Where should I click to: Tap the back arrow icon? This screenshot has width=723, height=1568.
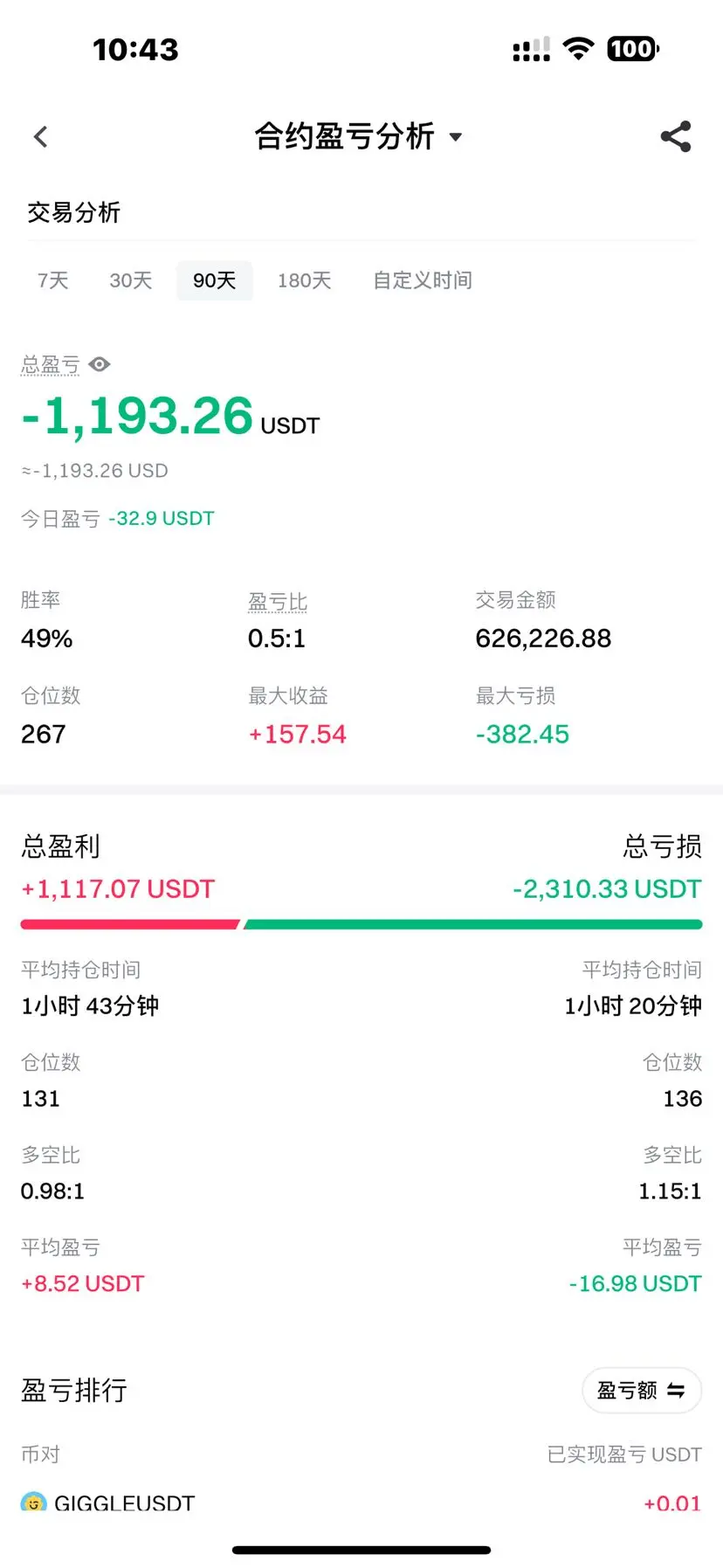pos(40,136)
